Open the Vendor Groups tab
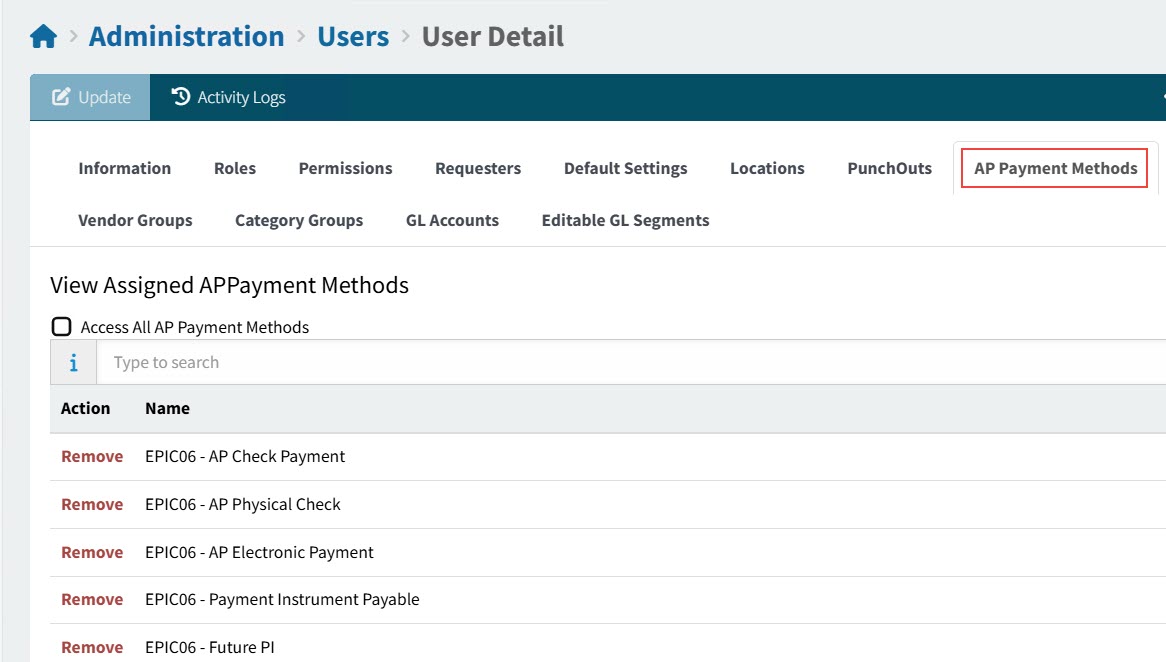The width and height of the screenshot is (1166, 662). [135, 220]
